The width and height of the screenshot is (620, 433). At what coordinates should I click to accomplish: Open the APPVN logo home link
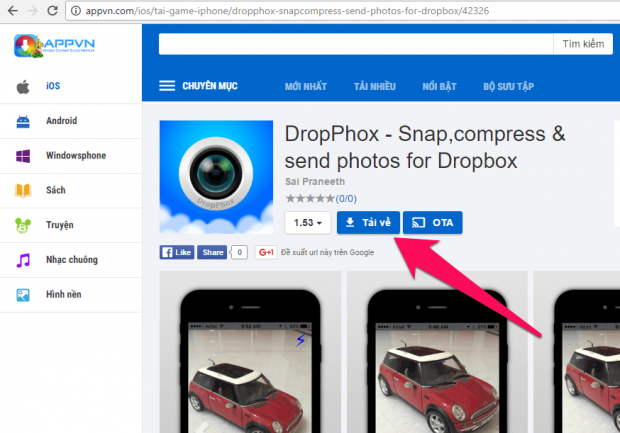click(54, 46)
